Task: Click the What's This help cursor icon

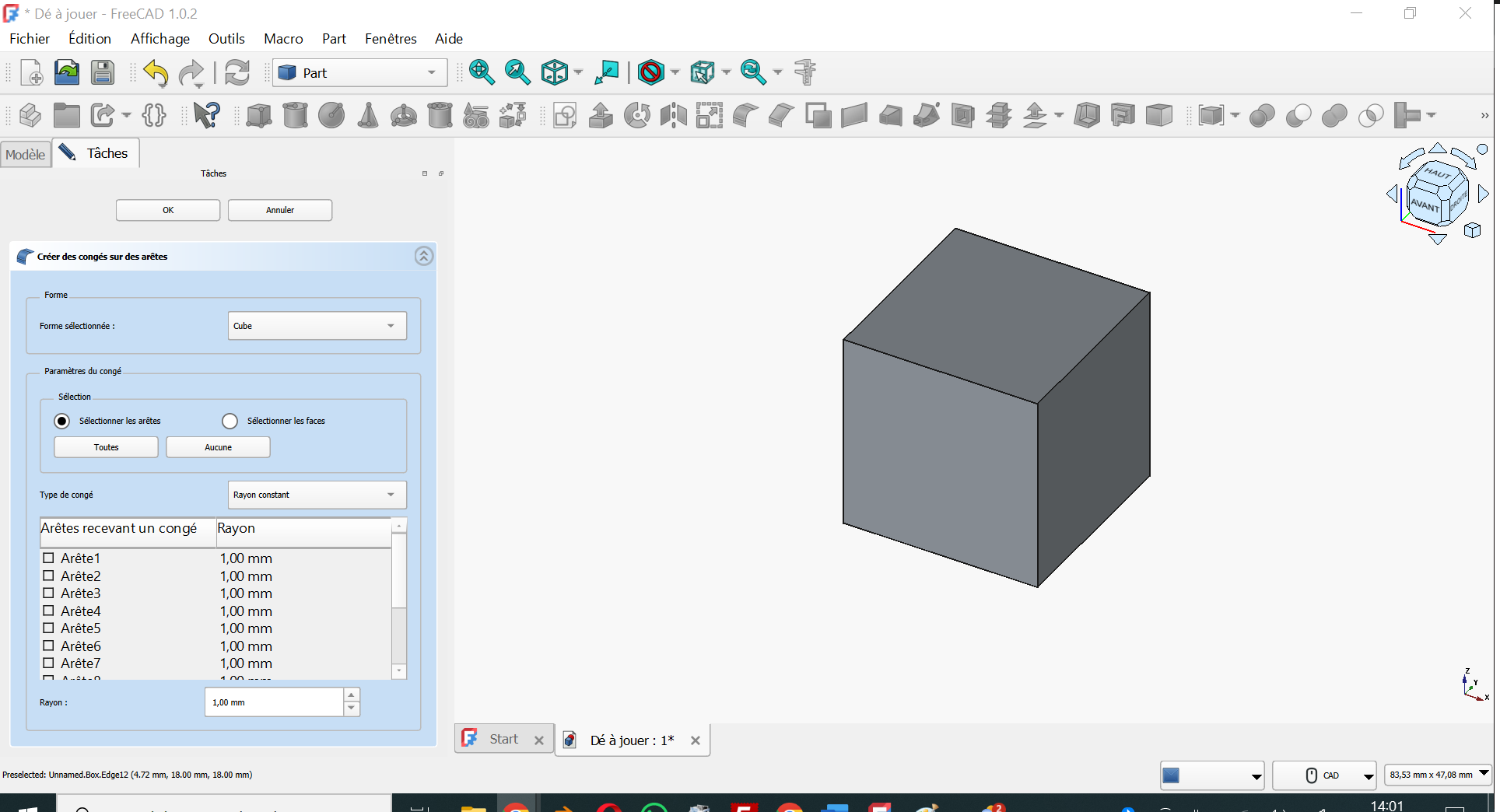Action: [206, 115]
